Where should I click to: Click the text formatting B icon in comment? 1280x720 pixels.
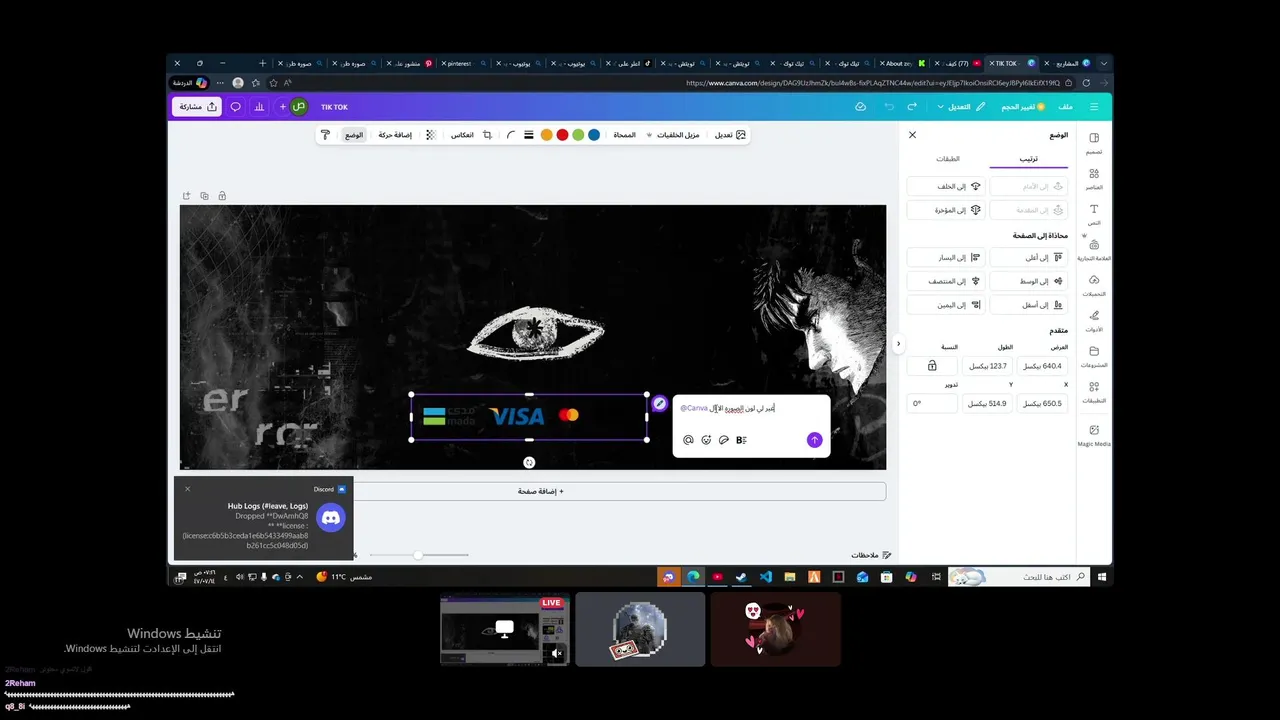742,440
